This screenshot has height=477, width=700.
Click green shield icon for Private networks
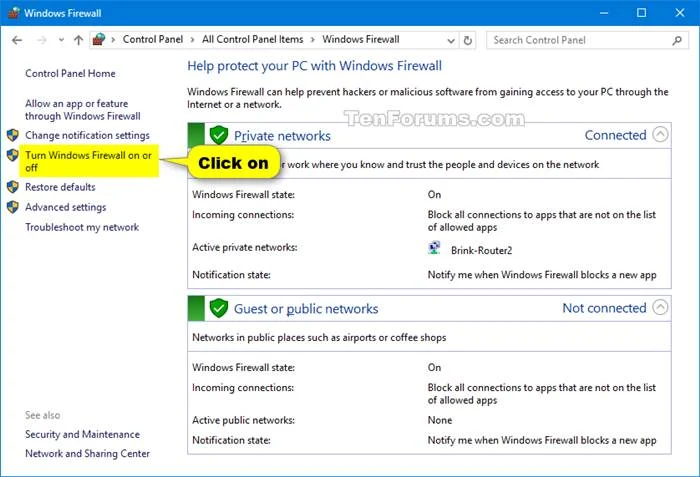click(x=219, y=135)
